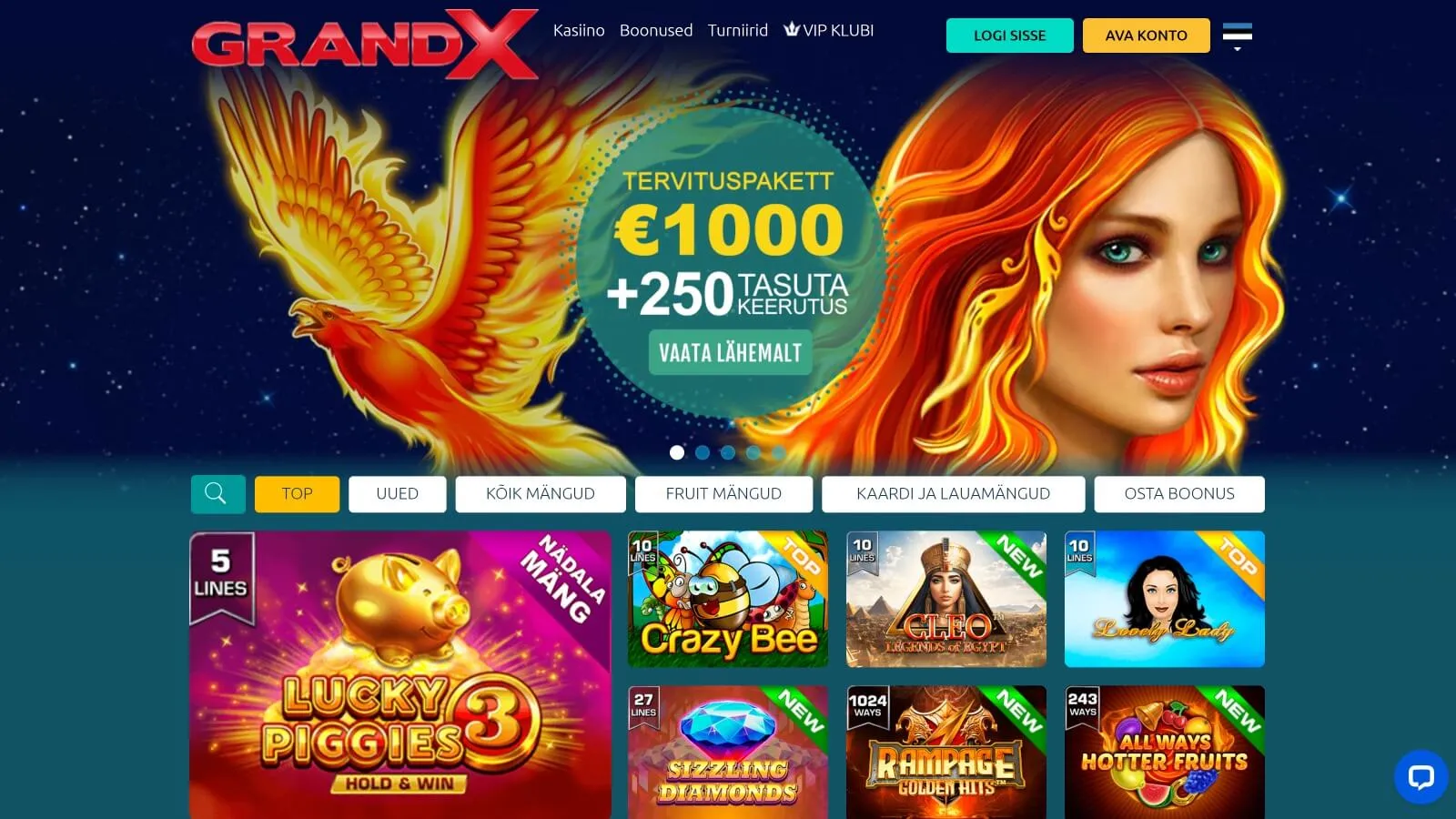The width and height of the screenshot is (1456, 819).
Task: Open the Boonused menu item
Action: (656, 30)
